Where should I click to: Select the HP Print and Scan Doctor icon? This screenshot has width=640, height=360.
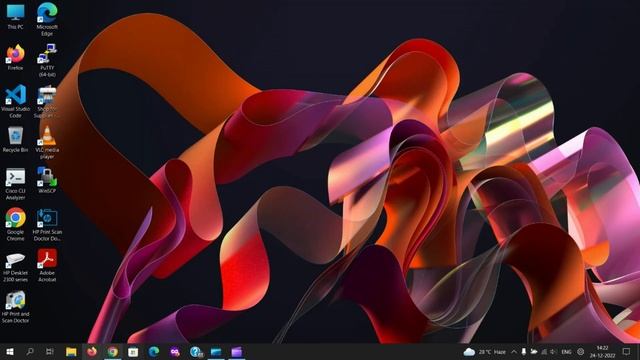click(x=16, y=307)
